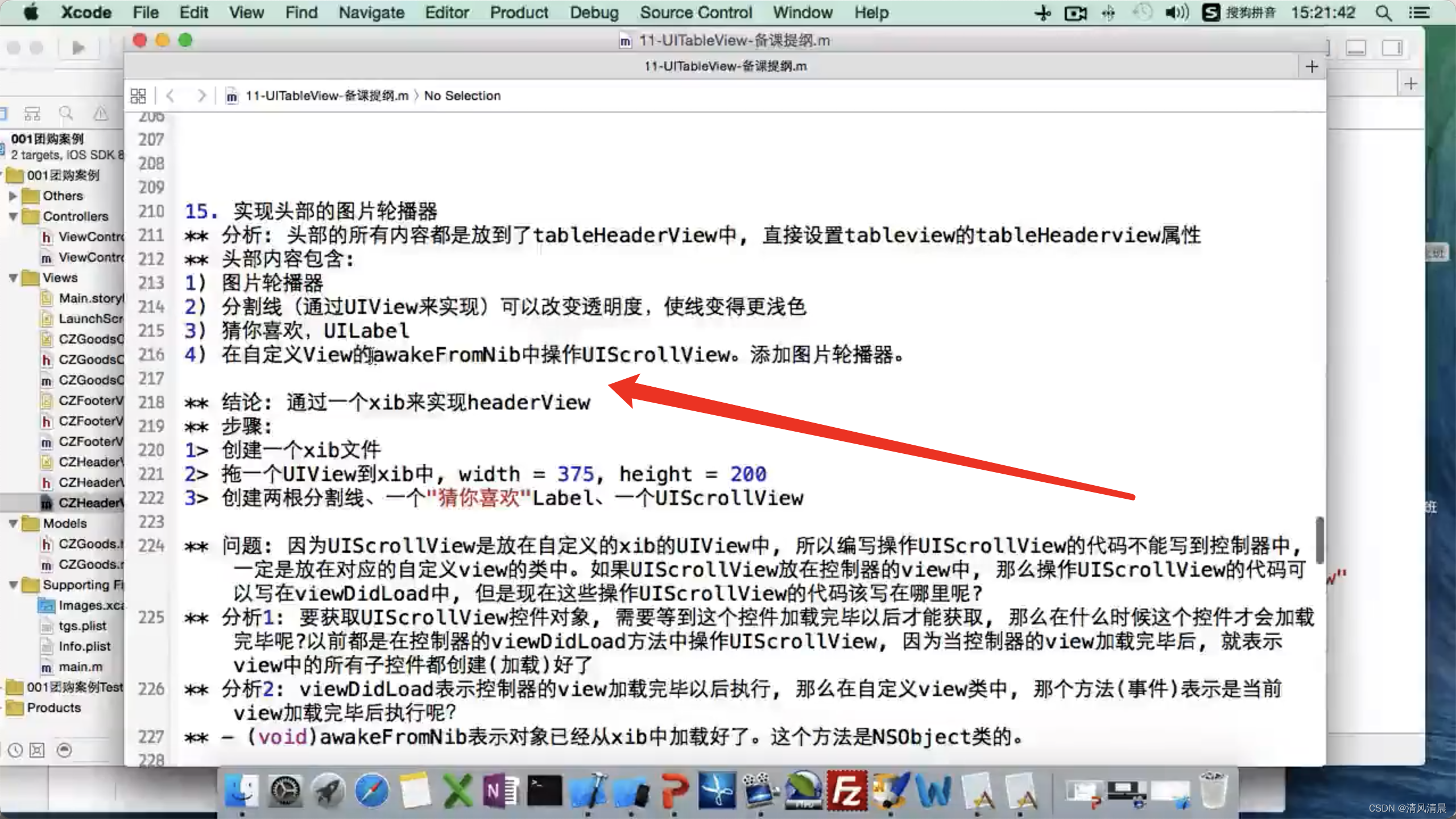Open PowerPoint P icon in Dock
This screenshot has width=1456, height=819.
pos(675,791)
